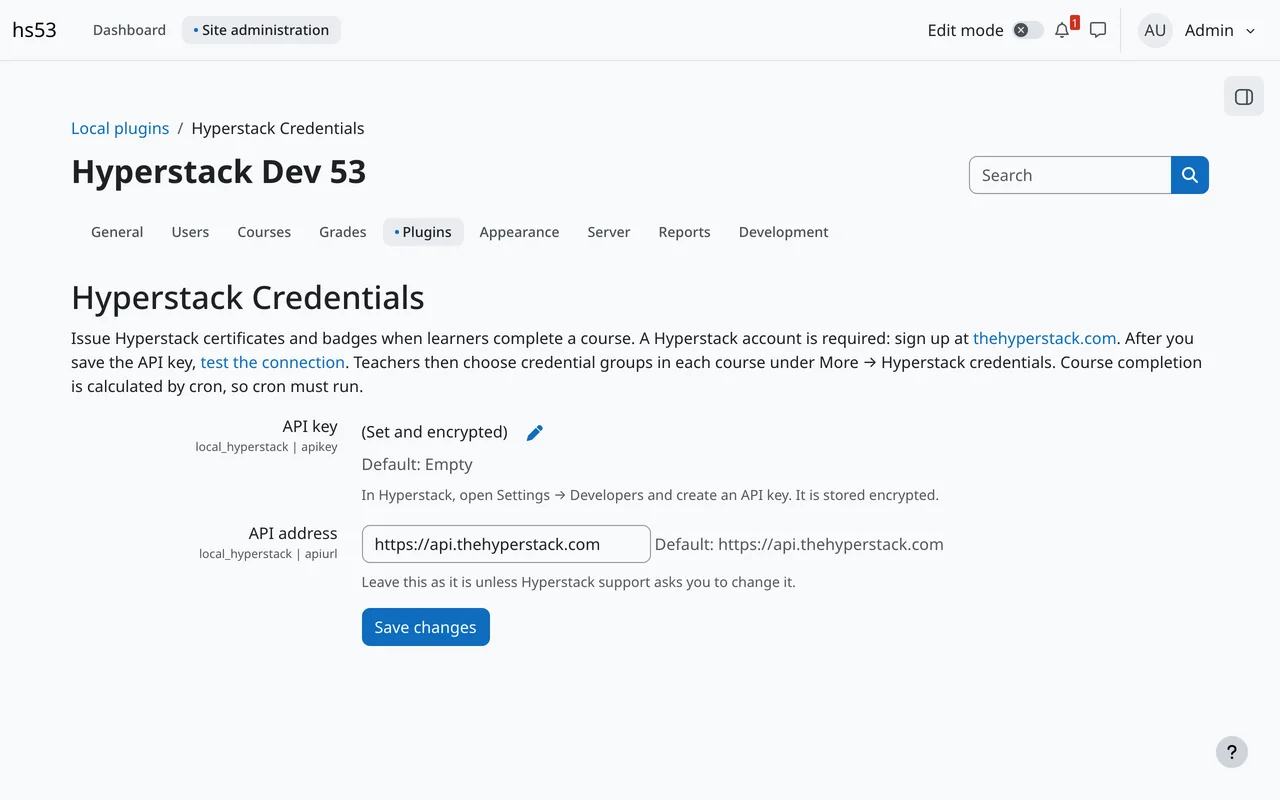Switch to the Users tab
1280x800 pixels.
point(190,232)
